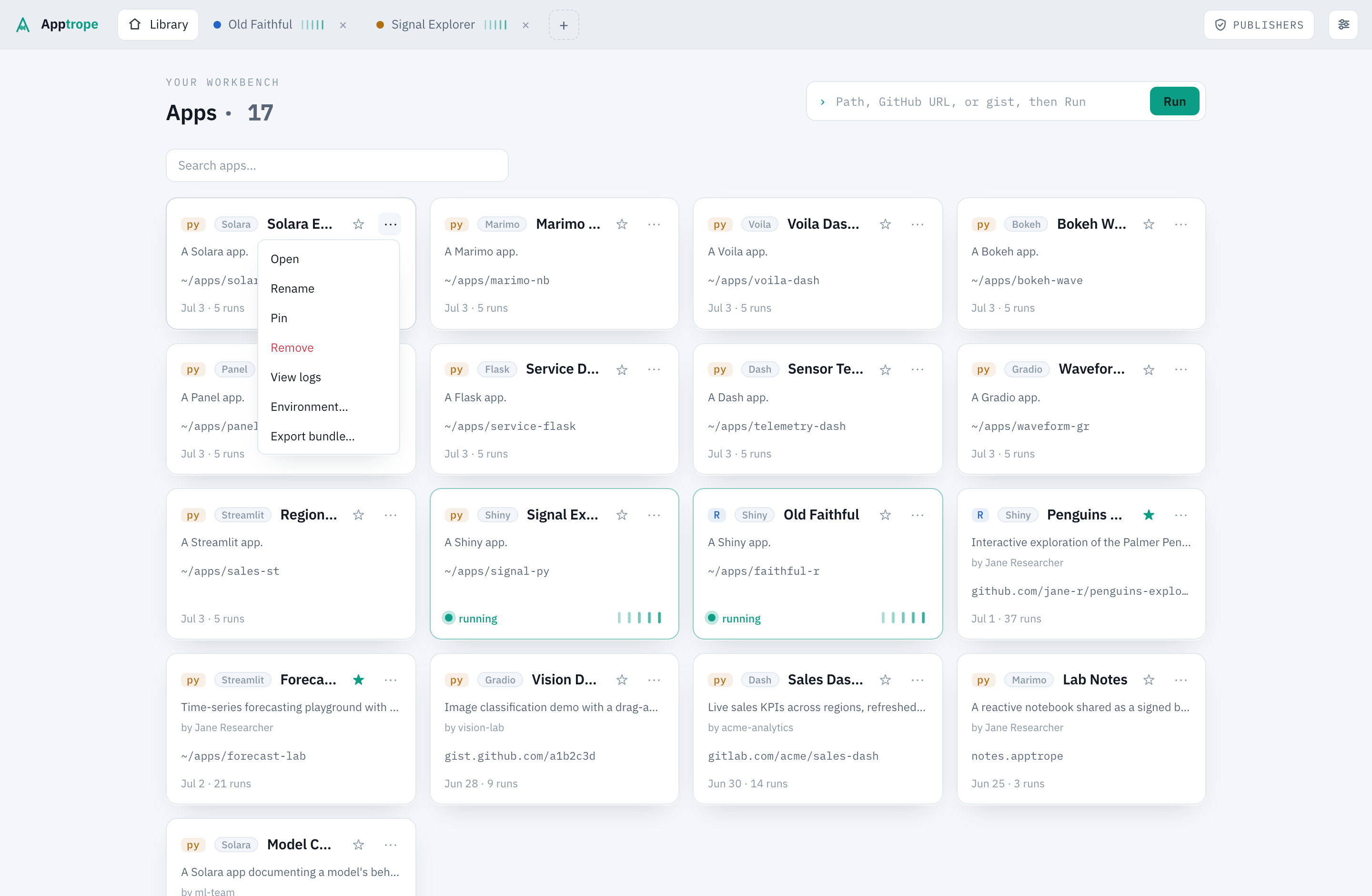Click the Apptrope logo icon

coord(22,24)
